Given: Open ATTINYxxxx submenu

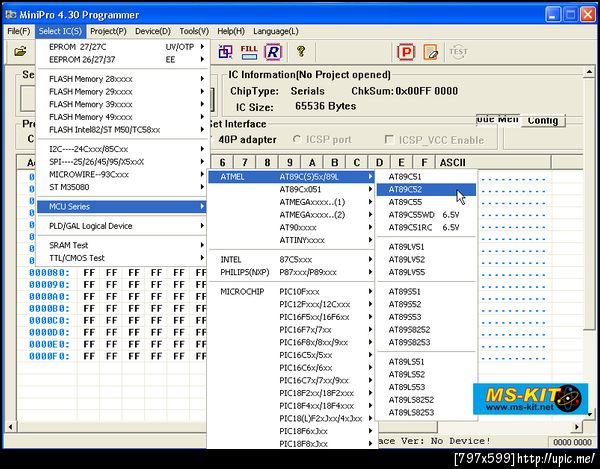Looking at the screenshot, I should 291,240.
